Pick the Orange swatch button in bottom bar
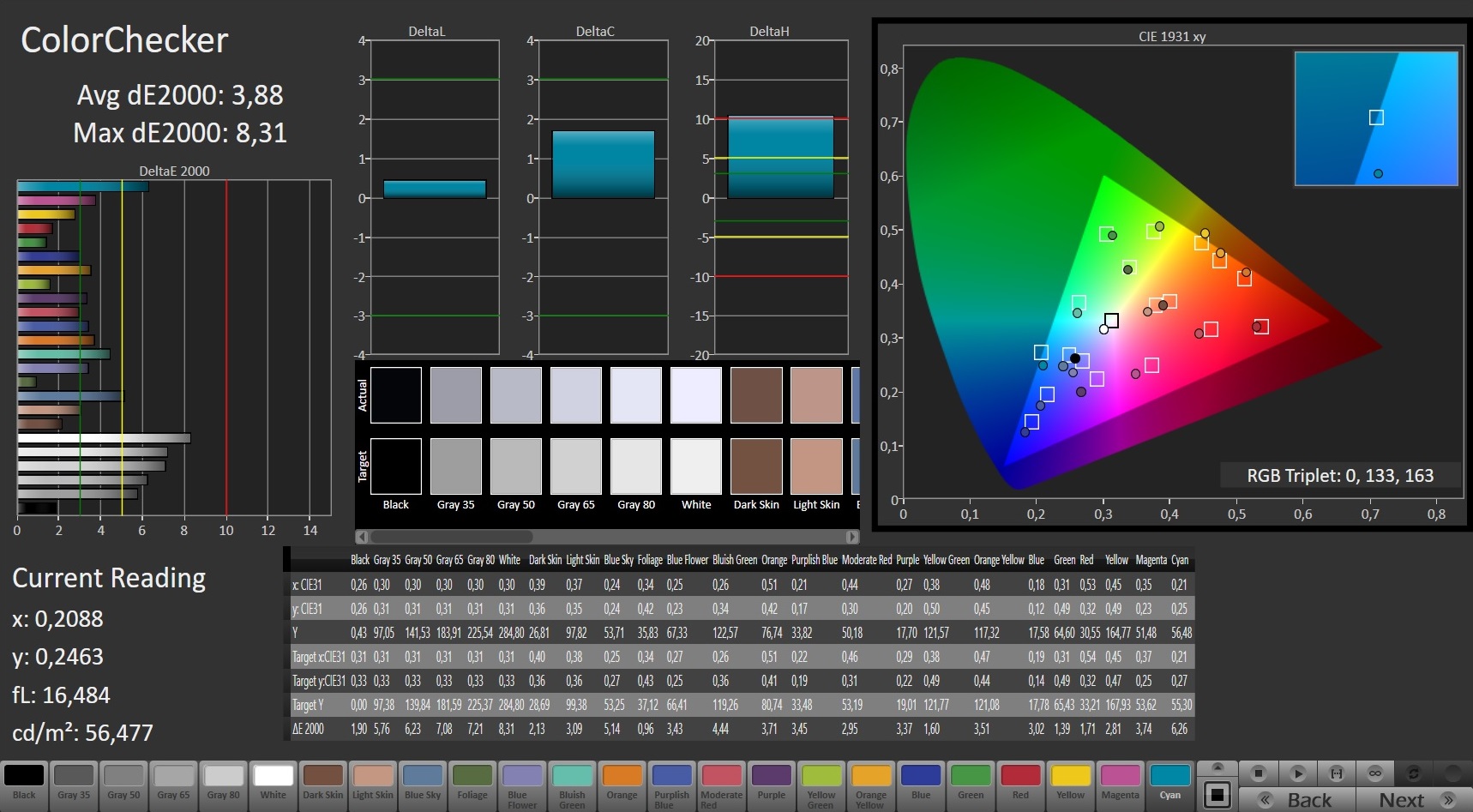 click(x=622, y=785)
